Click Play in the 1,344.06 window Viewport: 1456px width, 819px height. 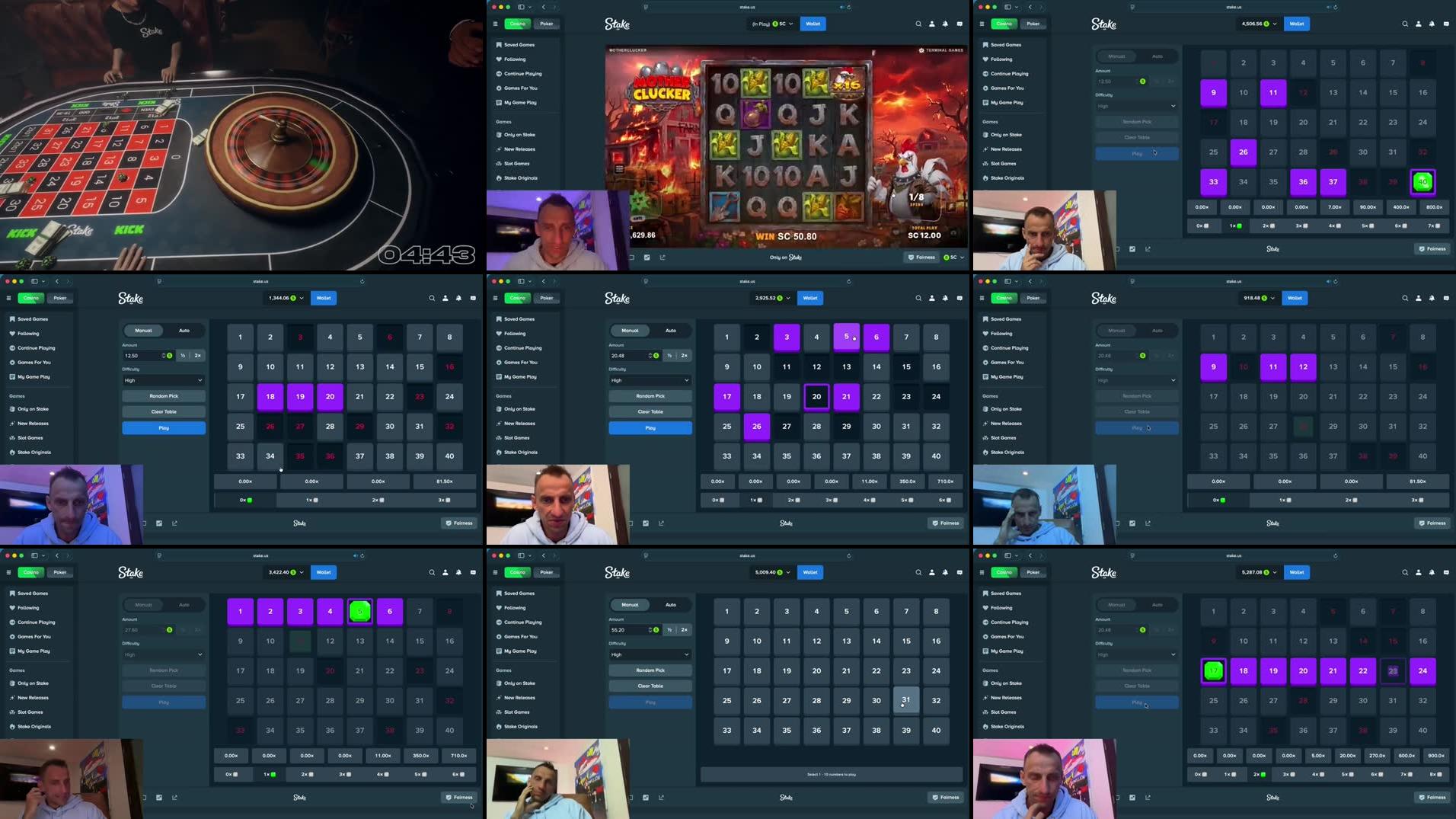[x=164, y=428]
